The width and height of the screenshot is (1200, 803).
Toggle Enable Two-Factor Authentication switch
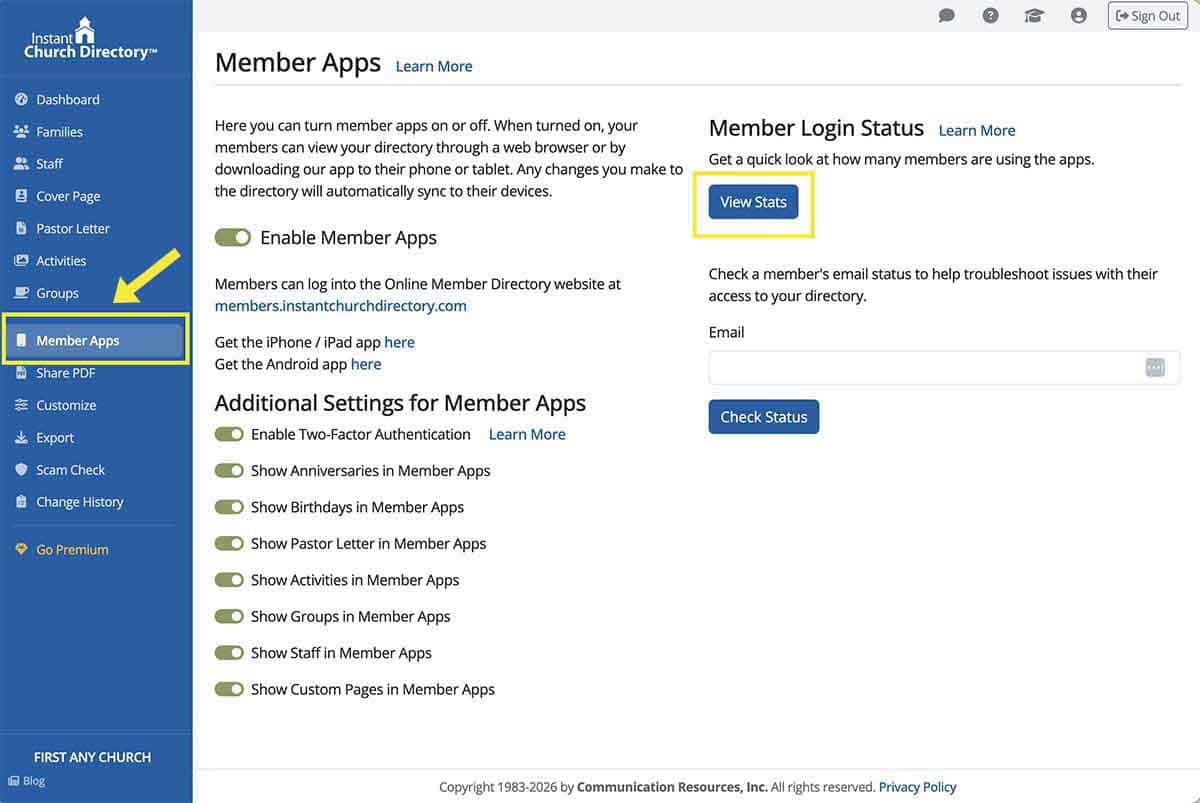230,434
